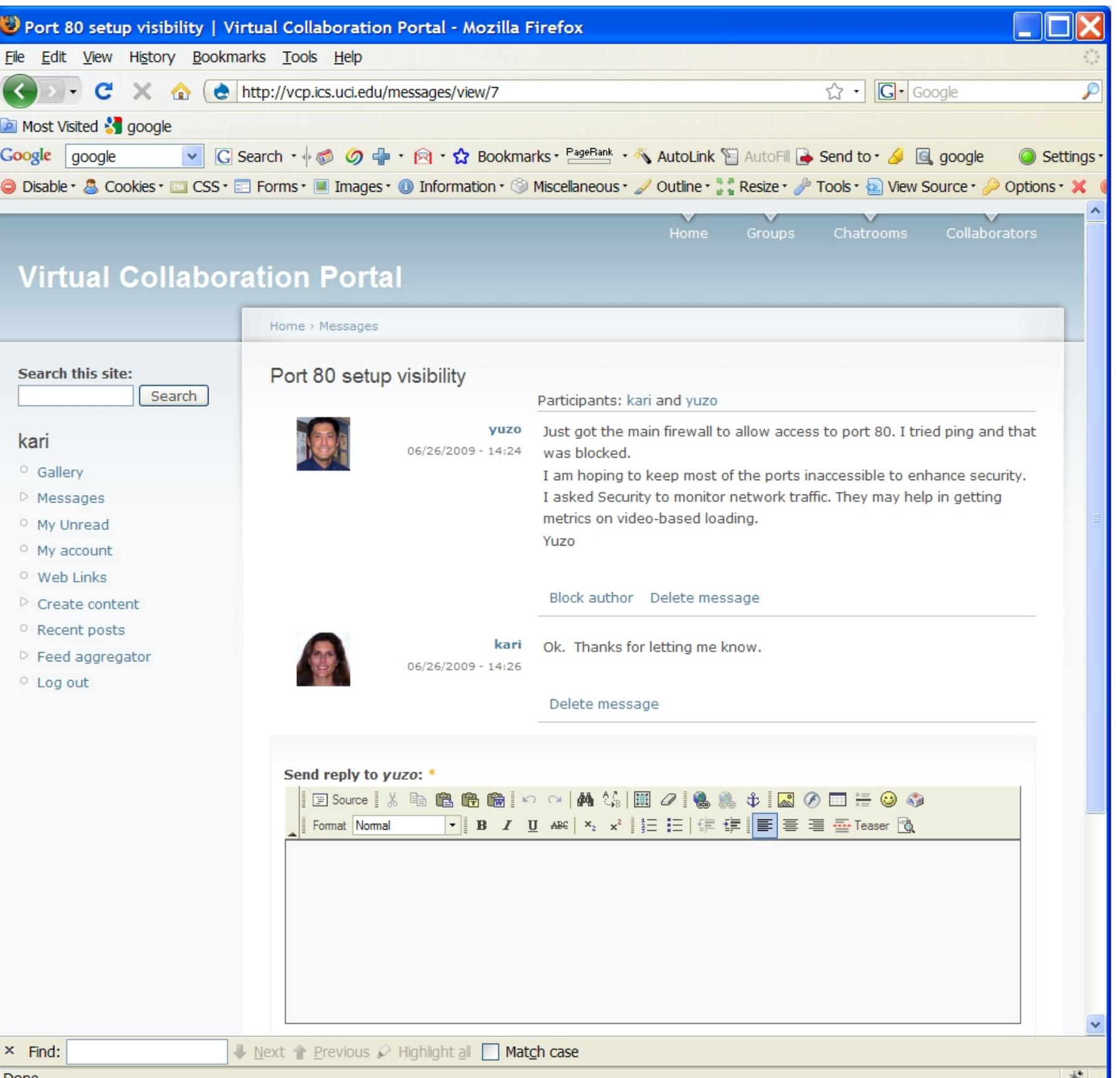Click the Find binoculars icon in editor
1120x1078 pixels.
point(585,800)
